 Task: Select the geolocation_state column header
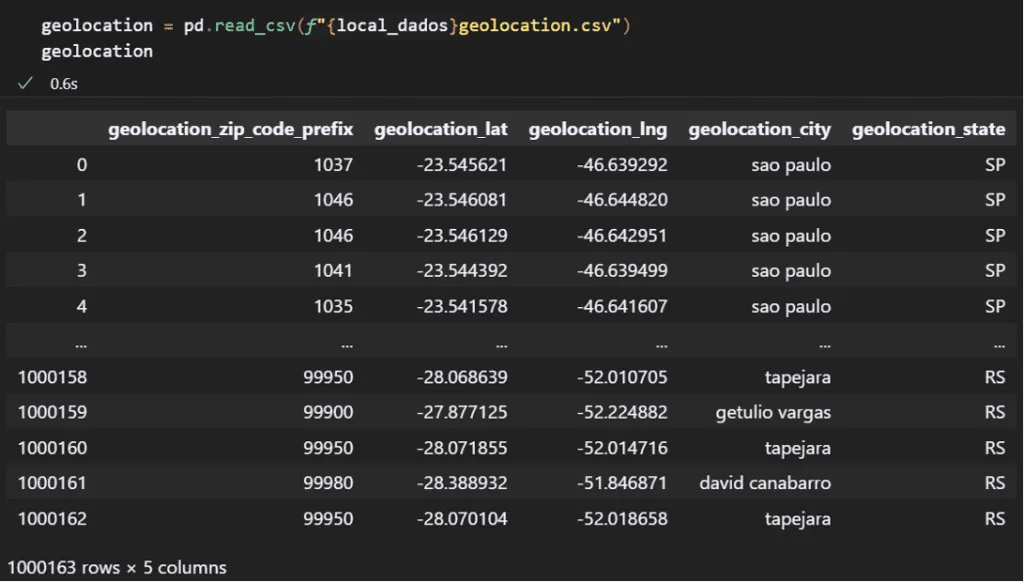coord(929,129)
